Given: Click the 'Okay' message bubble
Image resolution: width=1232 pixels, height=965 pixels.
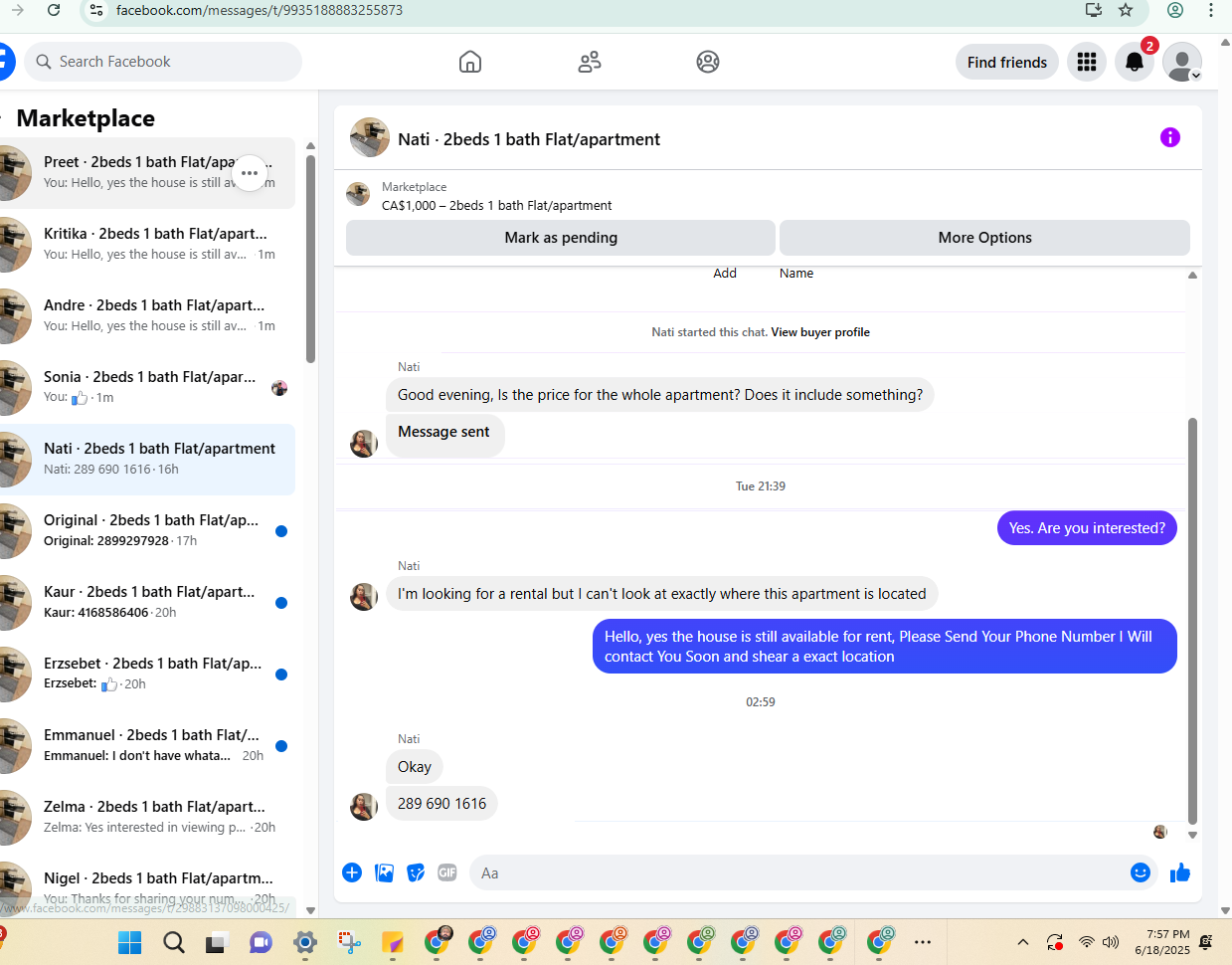Looking at the screenshot, I should pyautogui.click(x=415, y=767).
